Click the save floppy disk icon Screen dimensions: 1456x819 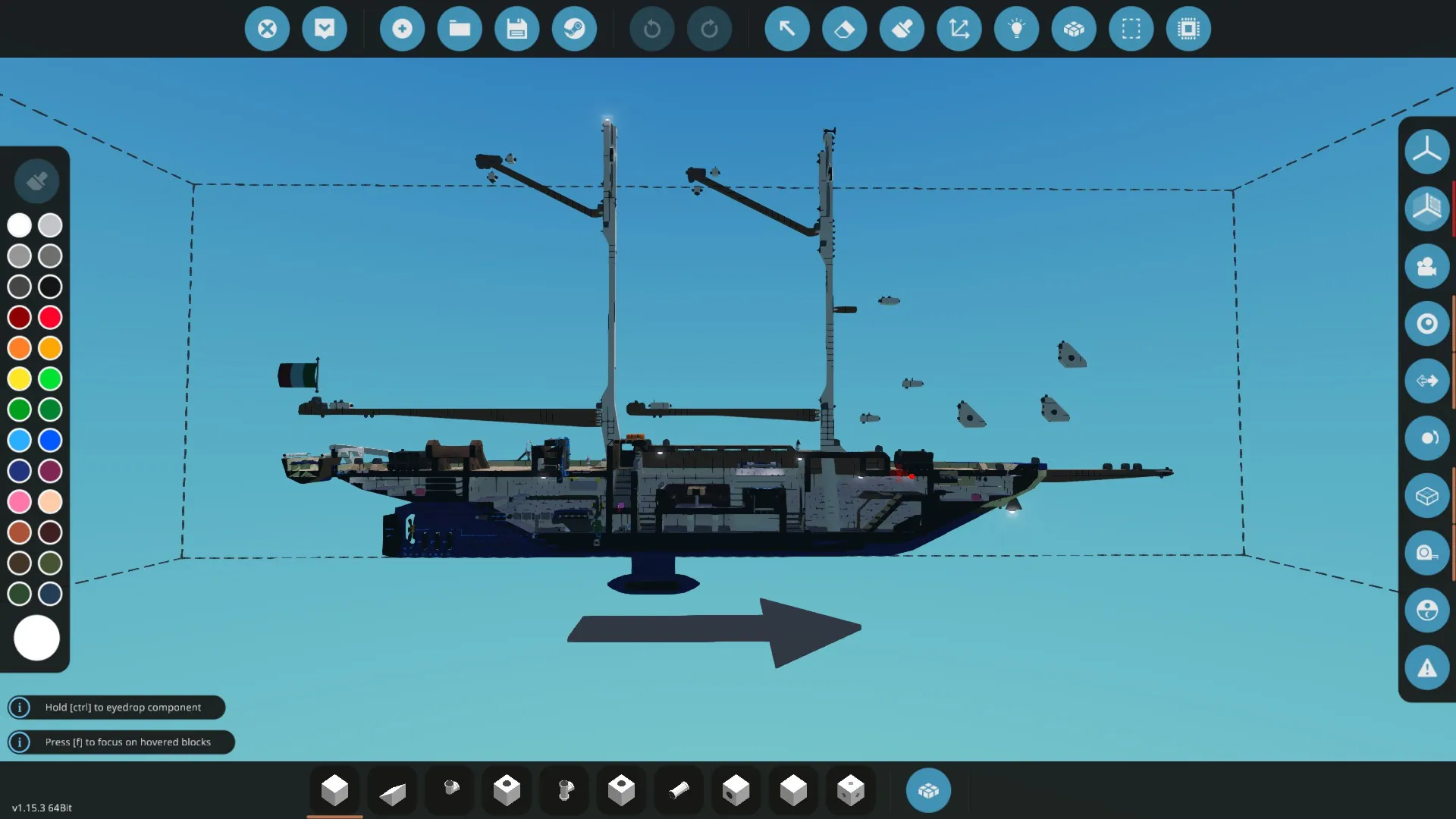pyautogui.click(x=516, y=29)
